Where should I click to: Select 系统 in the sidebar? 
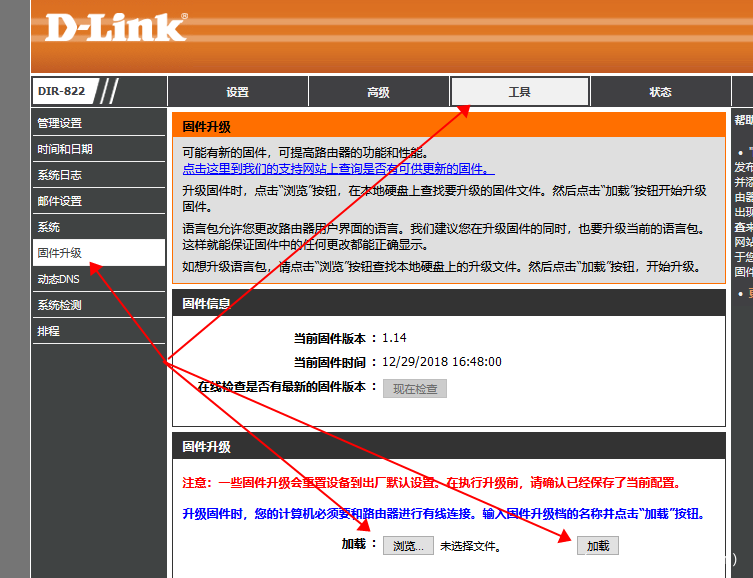tap(98, 227)
